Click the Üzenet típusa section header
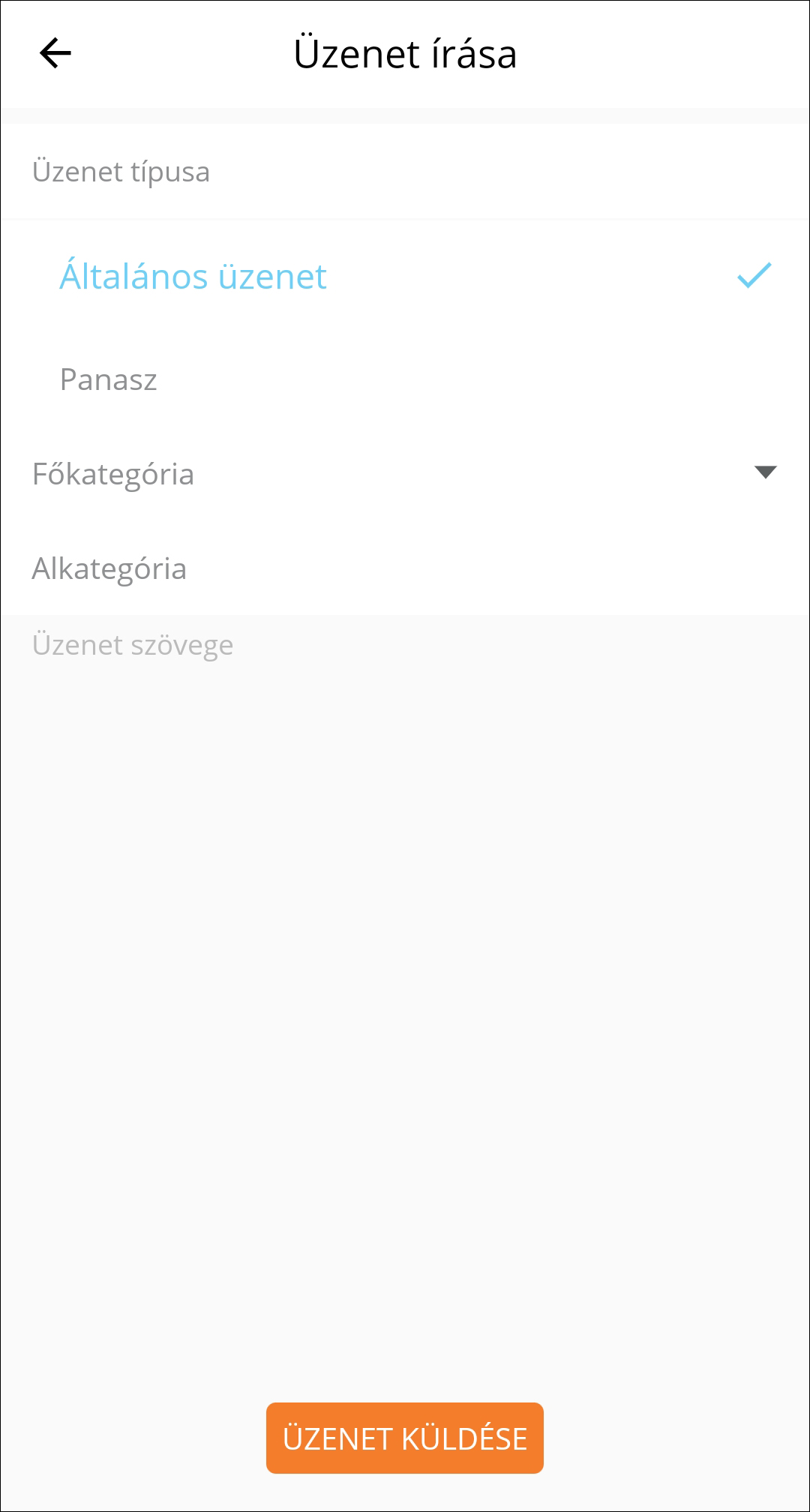 (x=121, y=172)
